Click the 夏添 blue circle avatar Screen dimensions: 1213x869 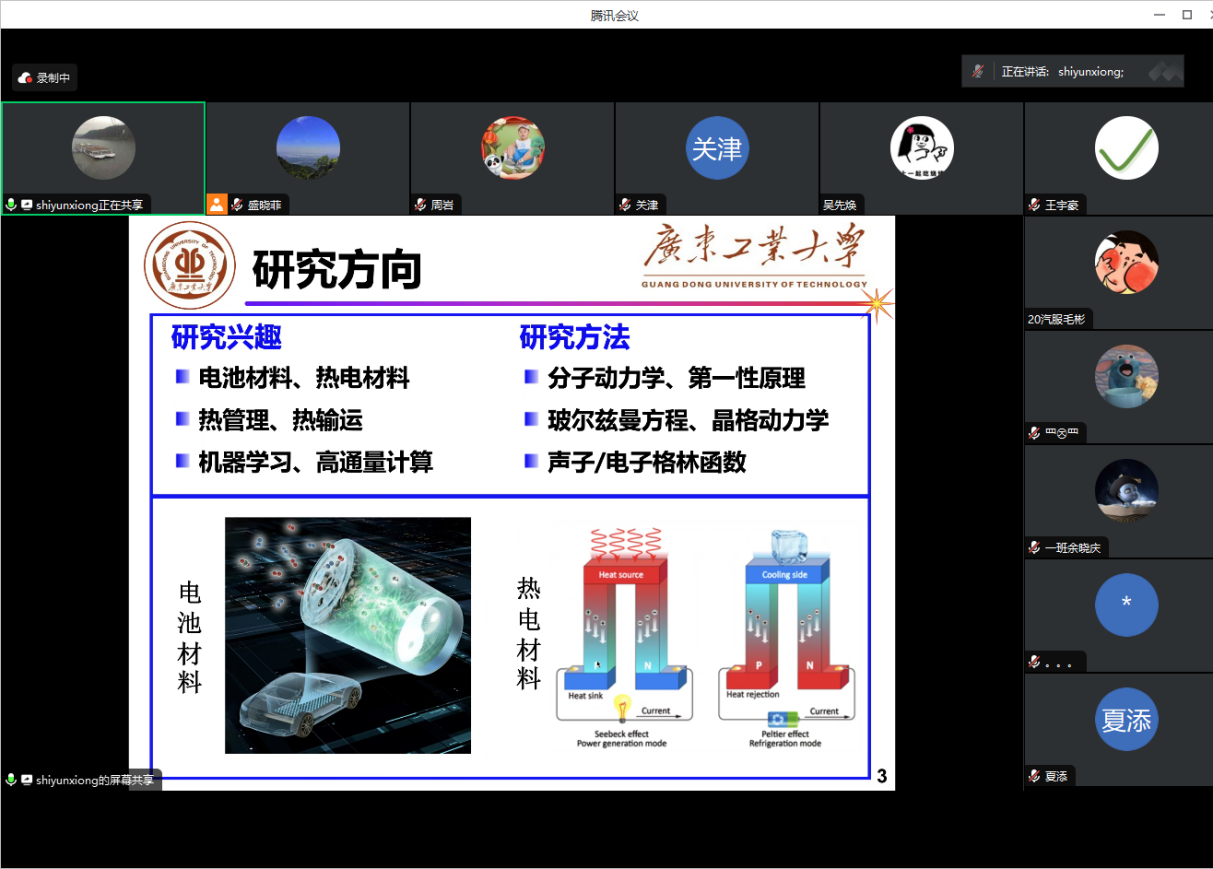[1126, 719]
